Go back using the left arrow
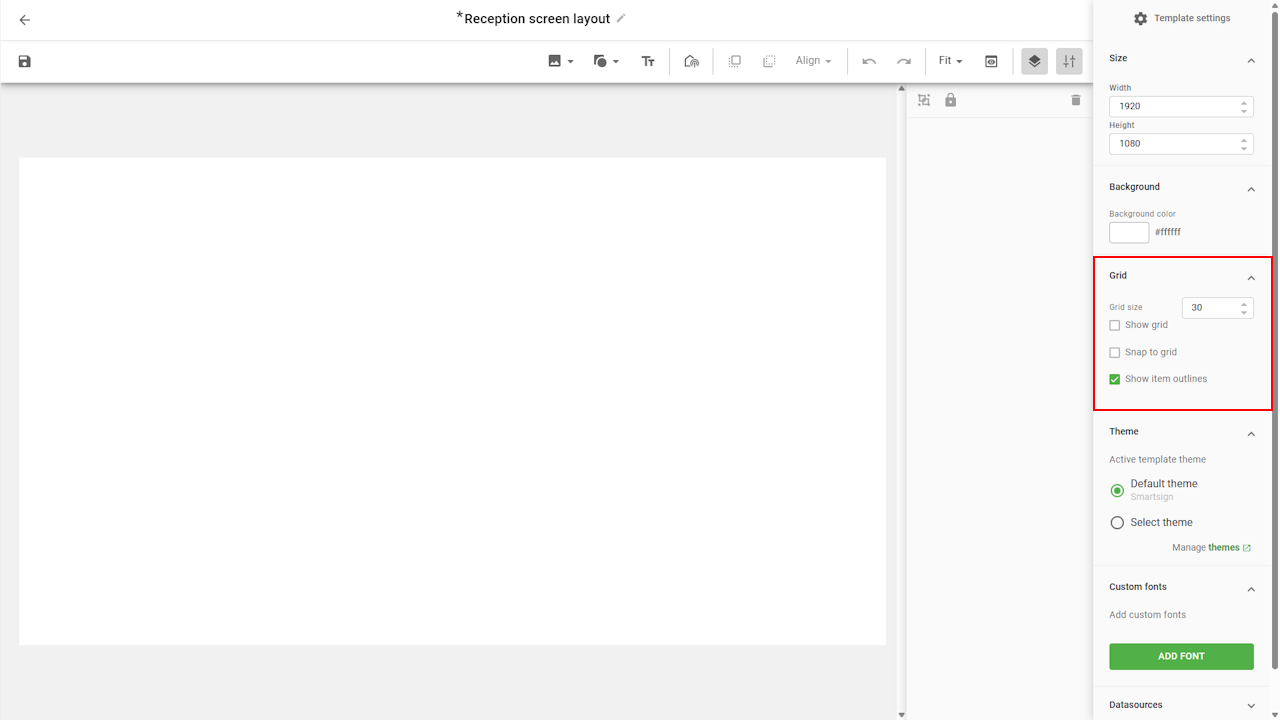Viewport: 1280px width, 720px height. click(x=25, y=20)
